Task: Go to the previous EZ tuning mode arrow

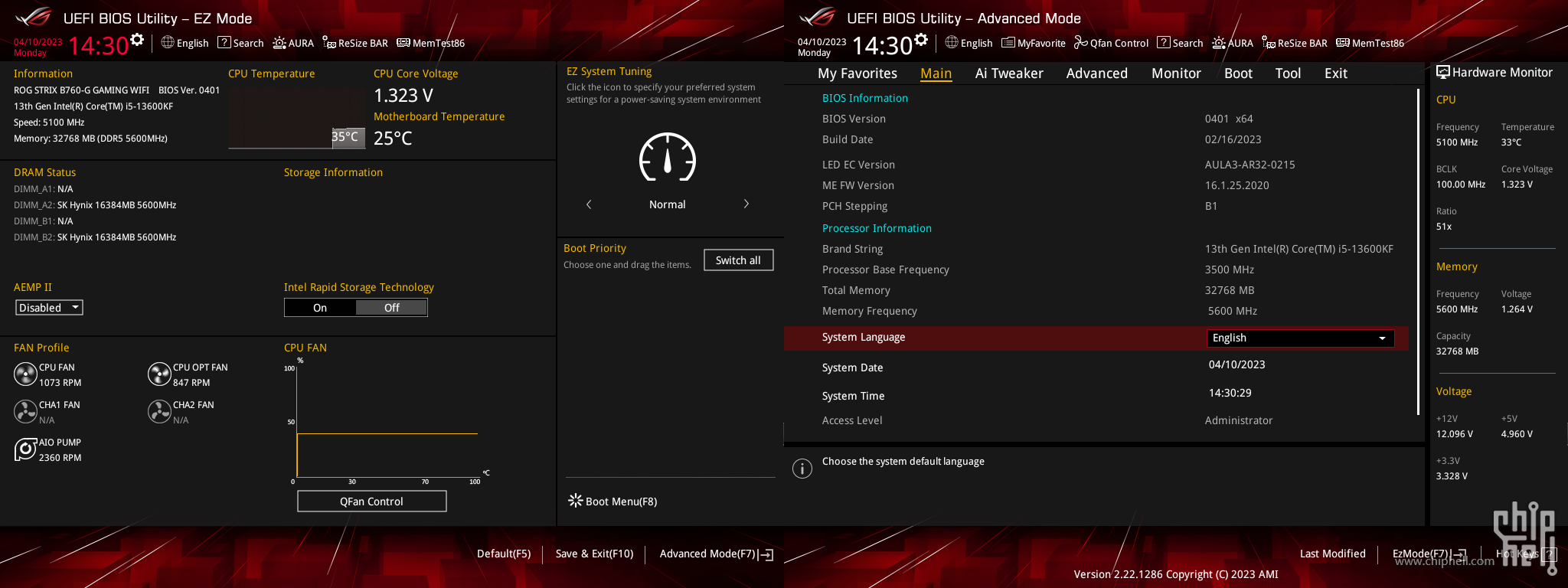Action: pyautogui.click(x=589, y=204)
